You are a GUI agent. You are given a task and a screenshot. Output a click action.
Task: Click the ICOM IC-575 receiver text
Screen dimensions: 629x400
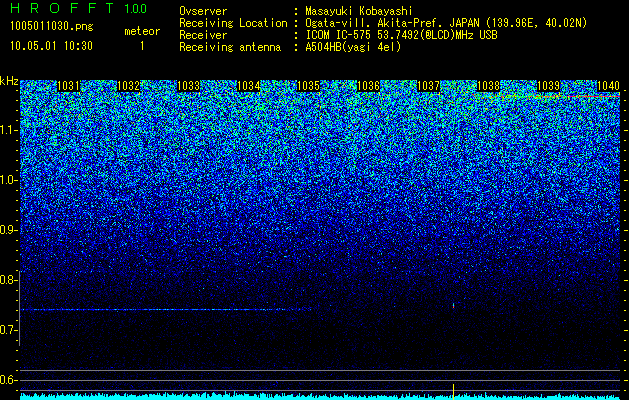401,35
